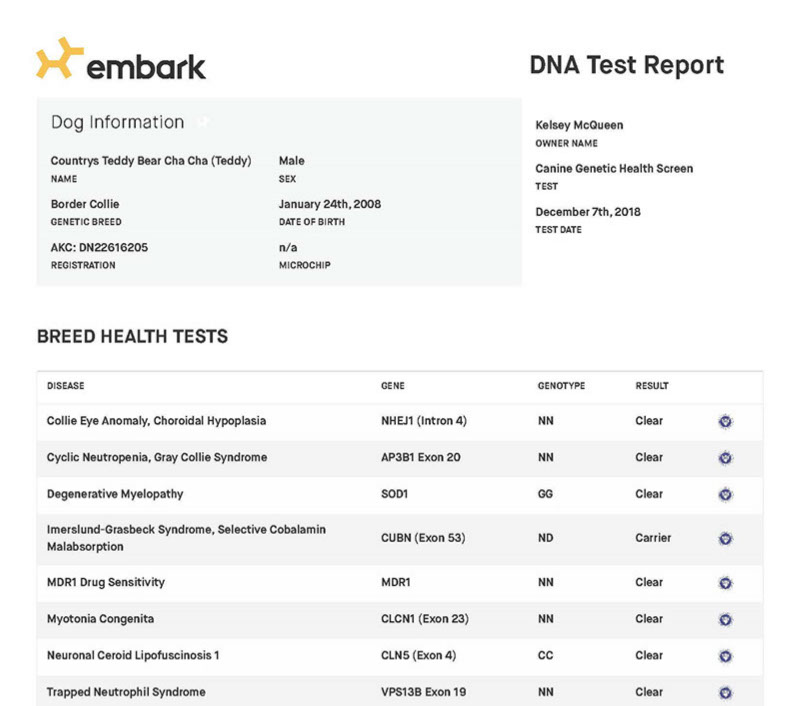The image size is (791, 706).
Task: Select the MDR1 Drug Sensitivity badge icon
Action: tap(725, 582)
